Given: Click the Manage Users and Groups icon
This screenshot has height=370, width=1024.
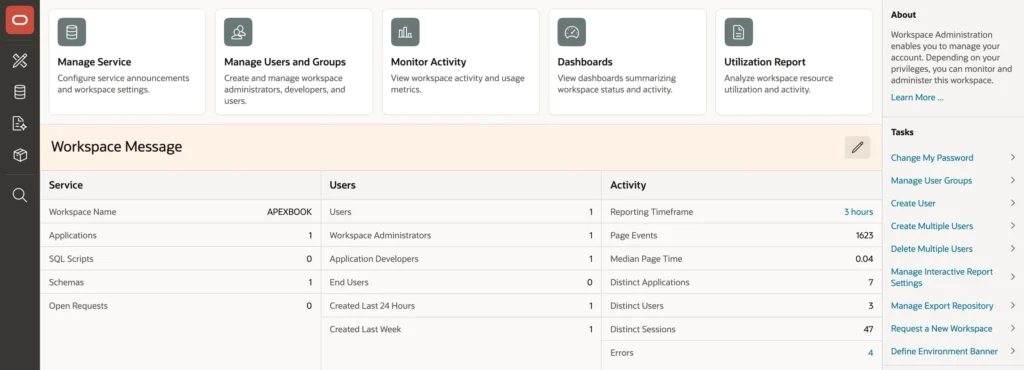Looking at the screenshot, I should point(238,32).
